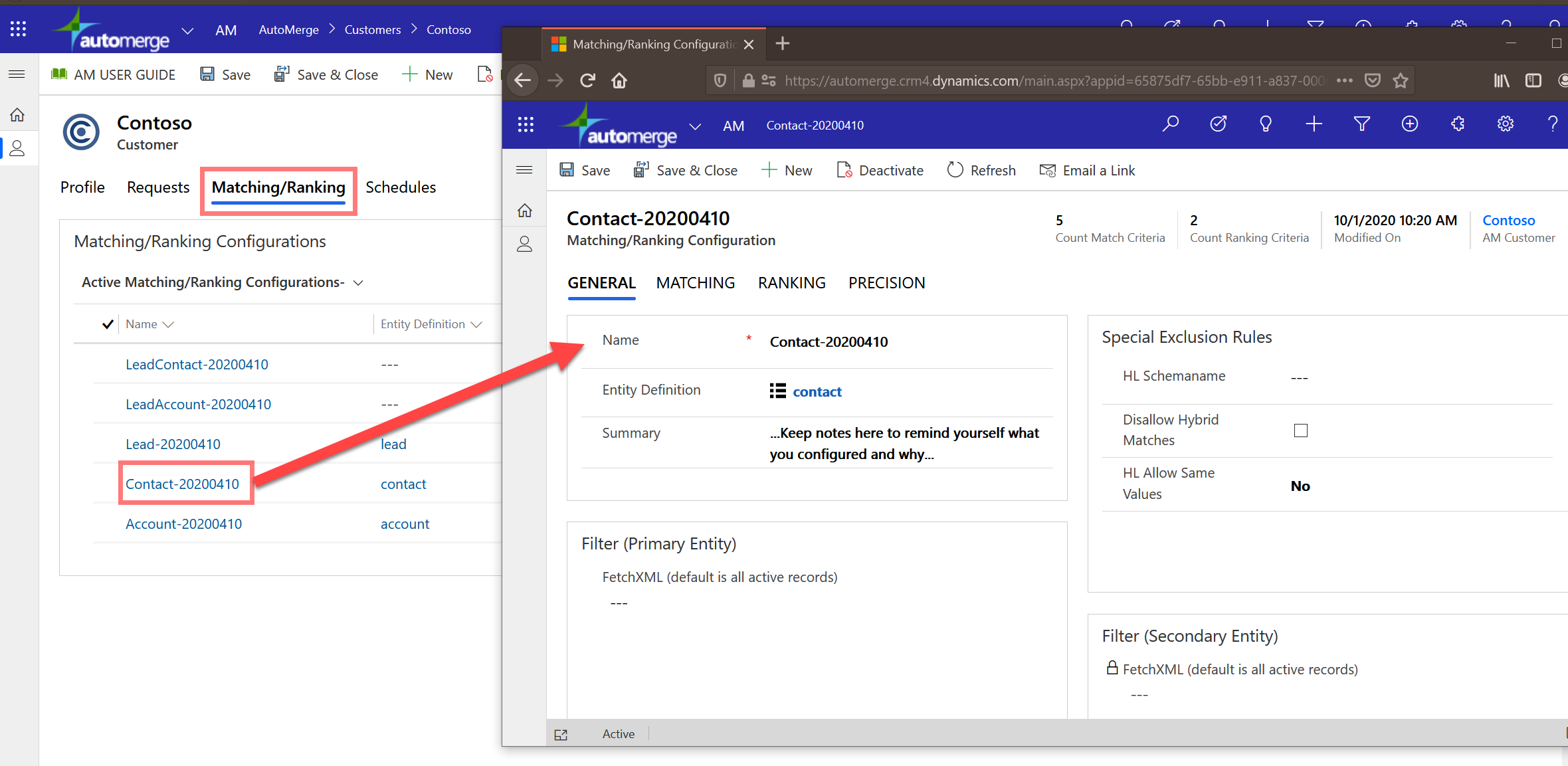Expand app chevron beside logo in Contoso window

tap(187, 31)
